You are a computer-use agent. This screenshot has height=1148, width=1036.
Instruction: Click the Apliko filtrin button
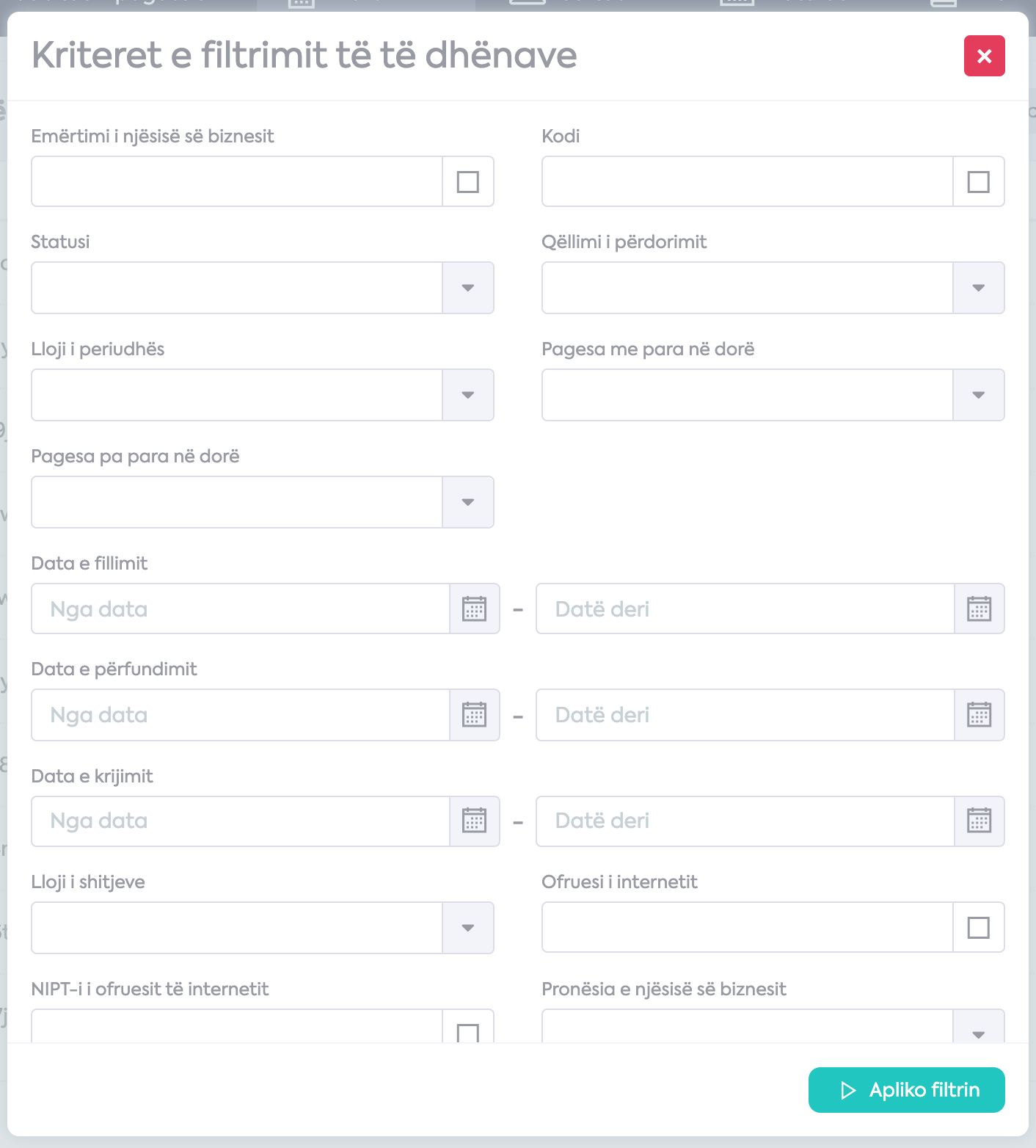(x=907, y=1090)
